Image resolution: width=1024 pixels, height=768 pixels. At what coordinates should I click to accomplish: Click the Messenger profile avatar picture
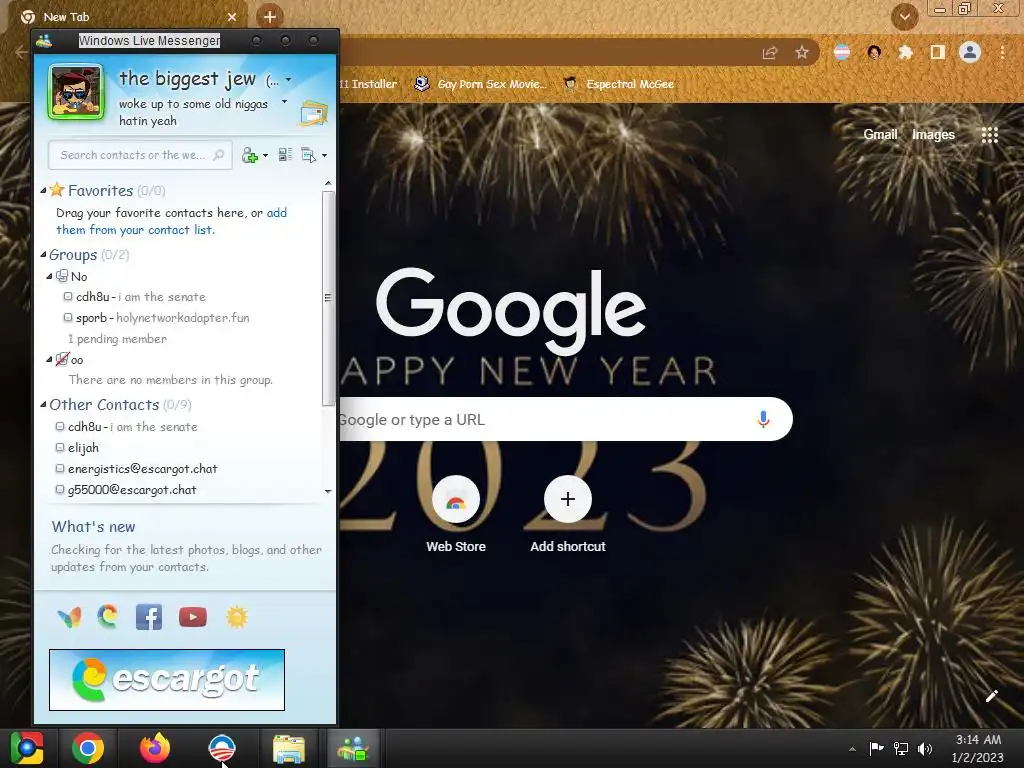coord(76,92)
